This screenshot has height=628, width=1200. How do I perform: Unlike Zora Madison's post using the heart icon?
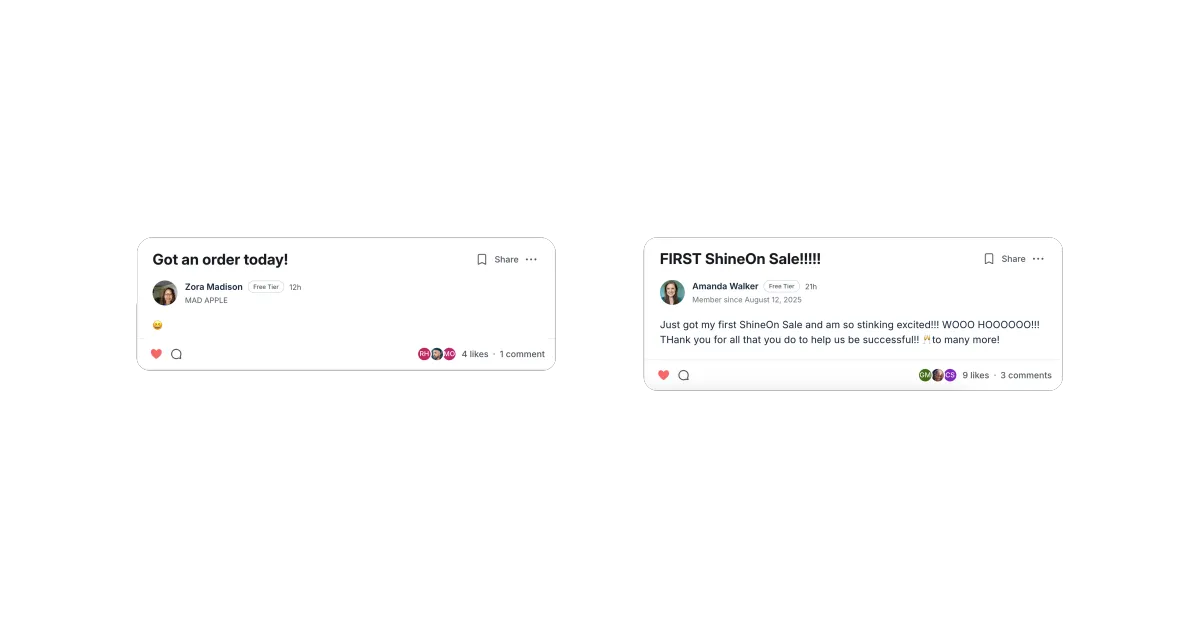(156, 354)
